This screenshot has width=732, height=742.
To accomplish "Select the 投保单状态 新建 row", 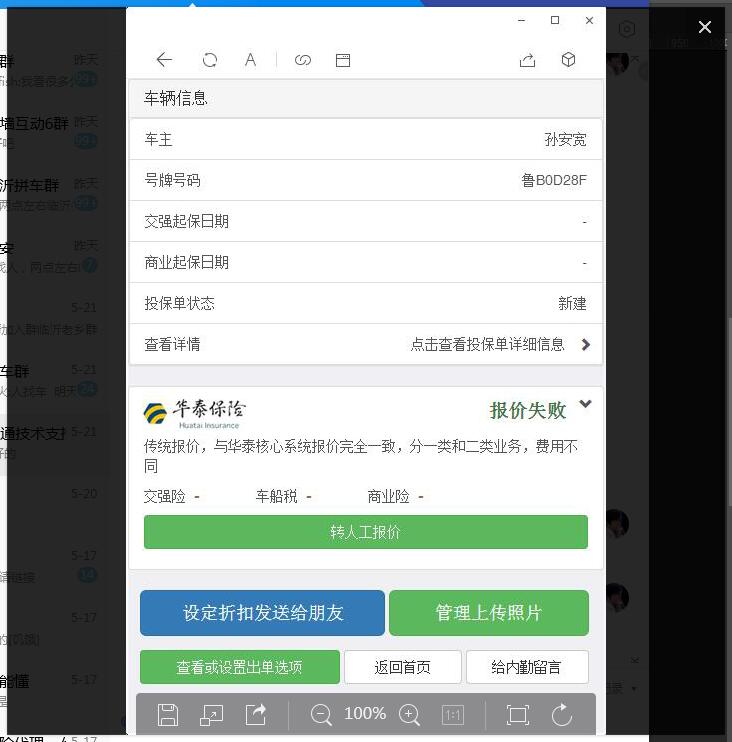I will [366, 303].
